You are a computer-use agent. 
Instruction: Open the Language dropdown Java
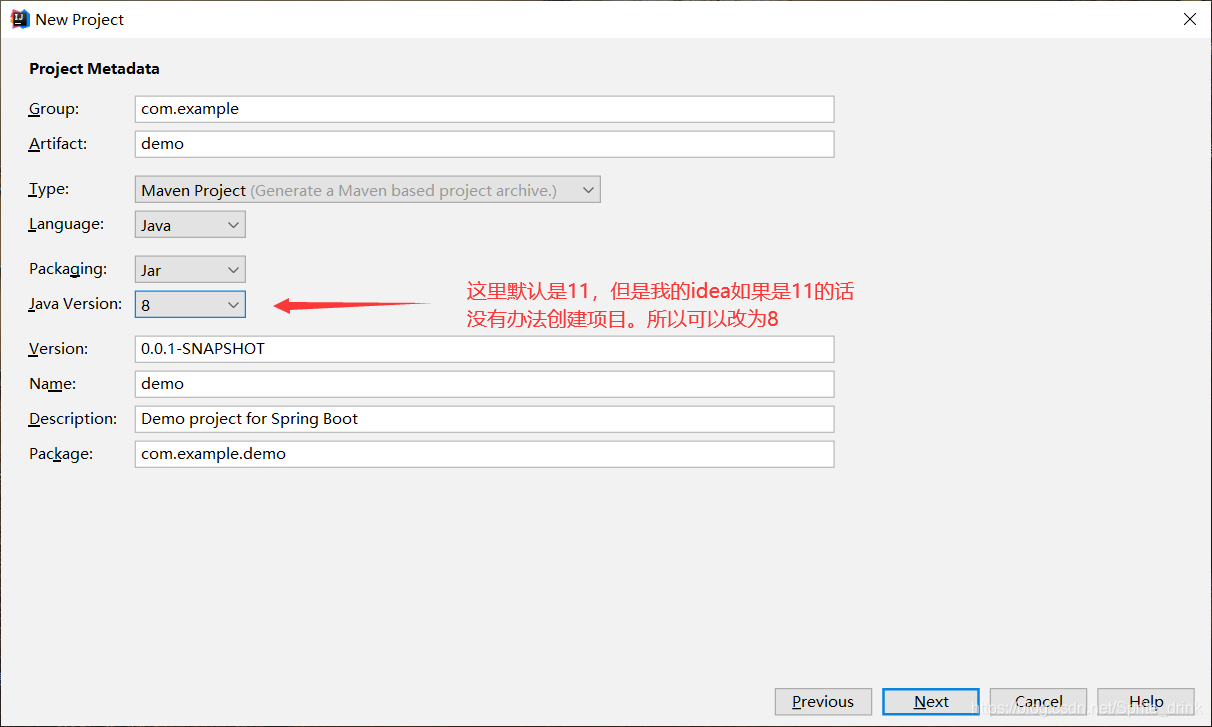[190, 225]
